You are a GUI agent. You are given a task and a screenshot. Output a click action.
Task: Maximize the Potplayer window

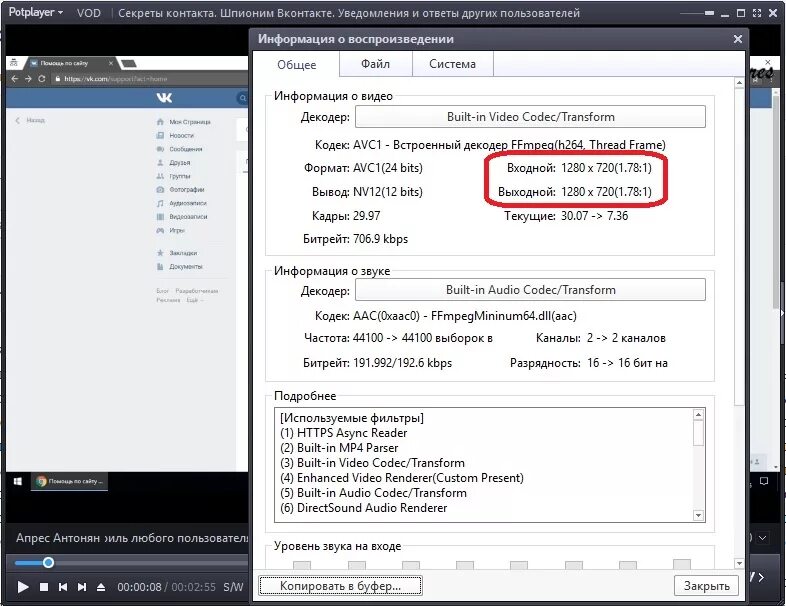point(741,14)
